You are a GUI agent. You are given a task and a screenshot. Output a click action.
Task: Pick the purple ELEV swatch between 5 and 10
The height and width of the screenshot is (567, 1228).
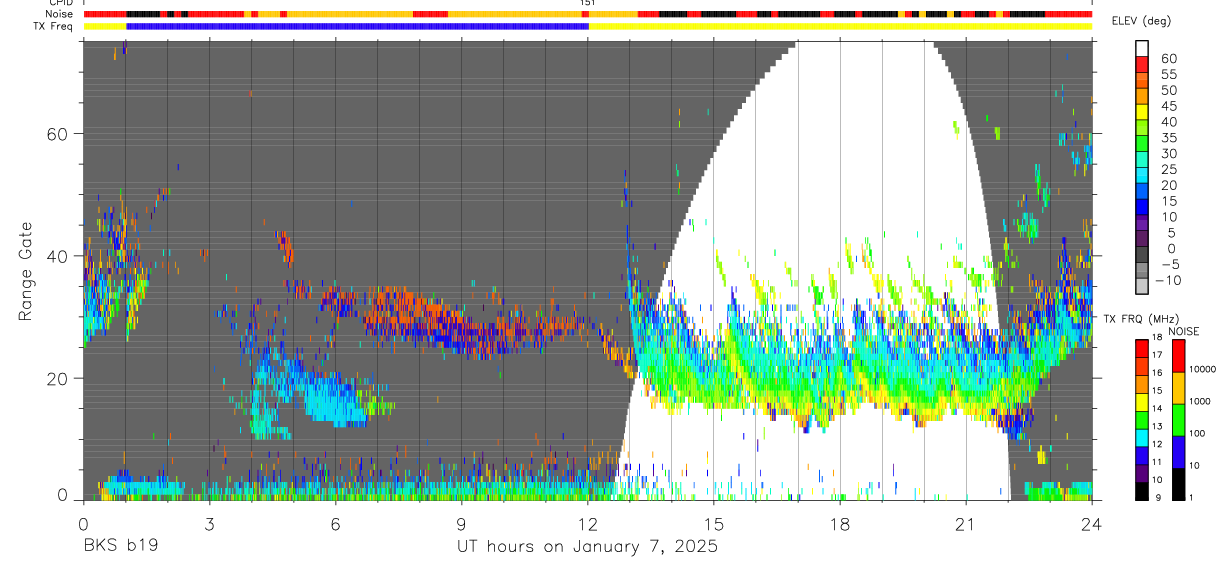[x=1143, y=224]
